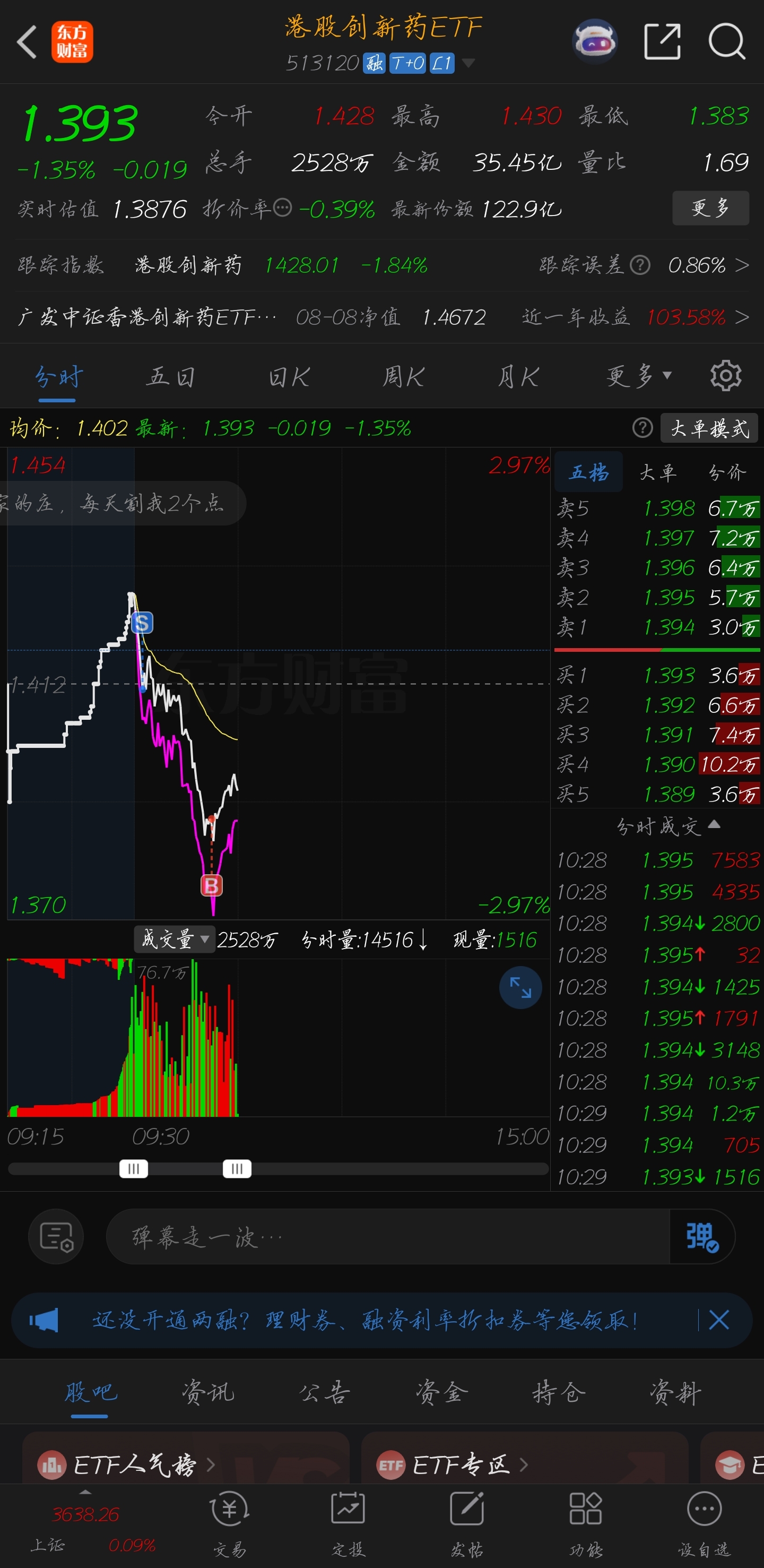This screenshot has height=1568, width=764.
Task: Expand the stock code dropdown triangle
Action: pos(468,63)
